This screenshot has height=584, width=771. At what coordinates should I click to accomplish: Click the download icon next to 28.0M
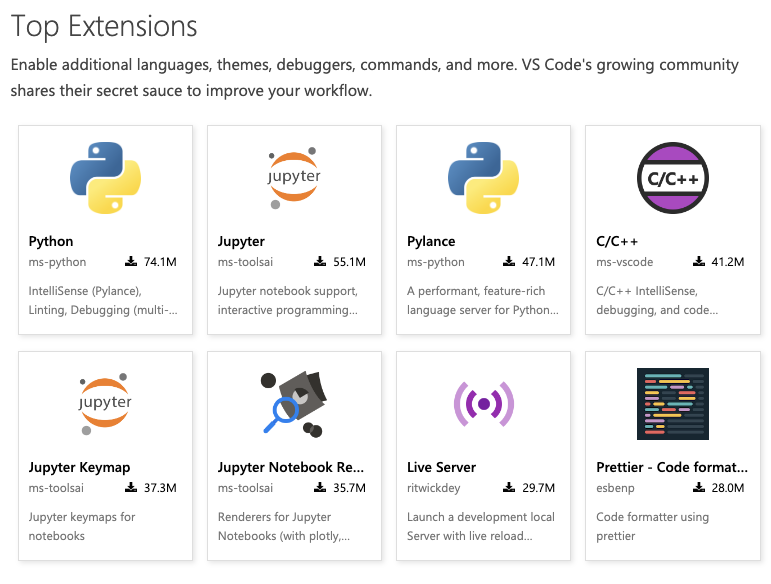tap(699, 487)
